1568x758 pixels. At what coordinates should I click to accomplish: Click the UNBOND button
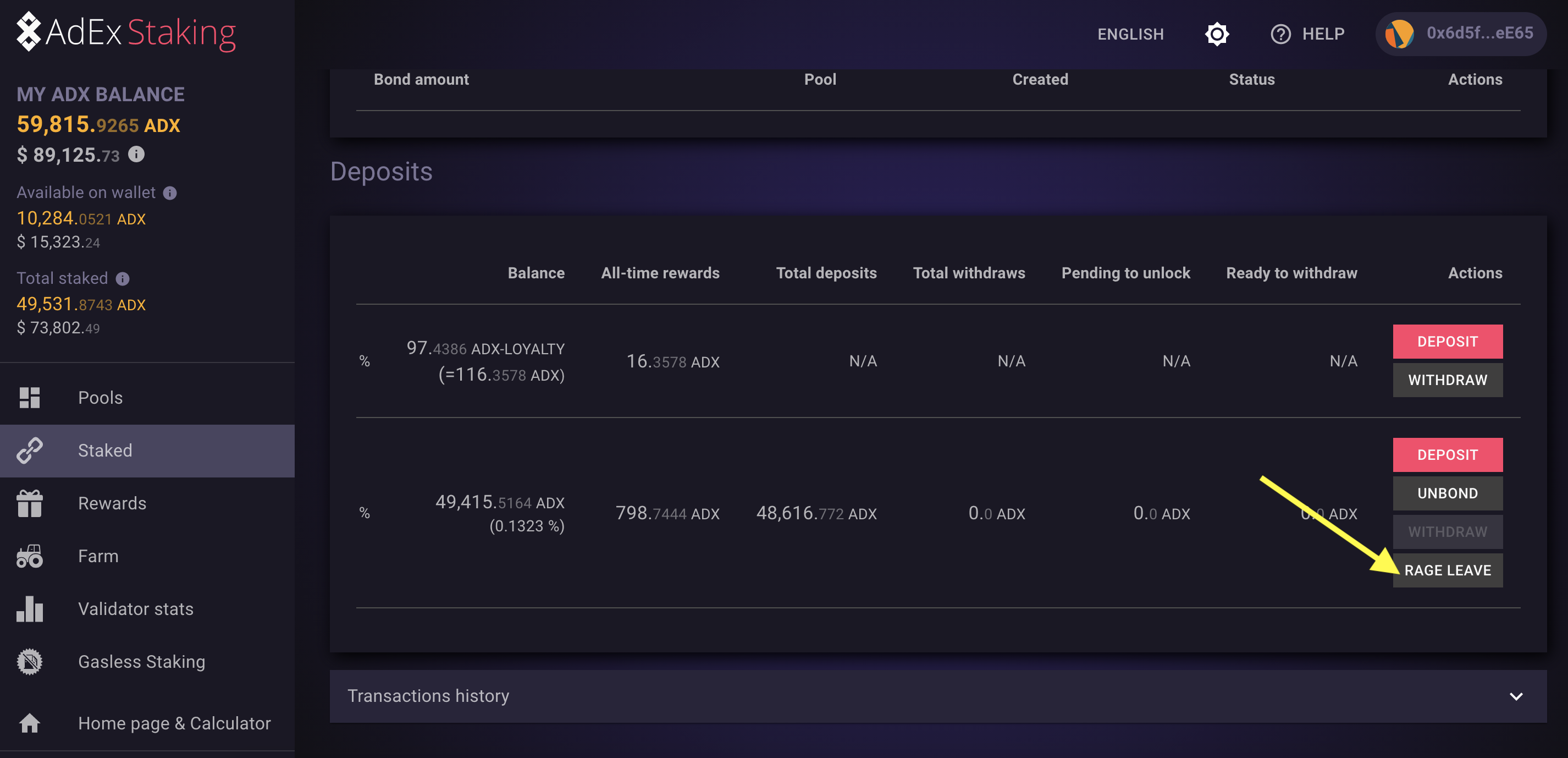pyautogui.click(x=1447, y=493)
